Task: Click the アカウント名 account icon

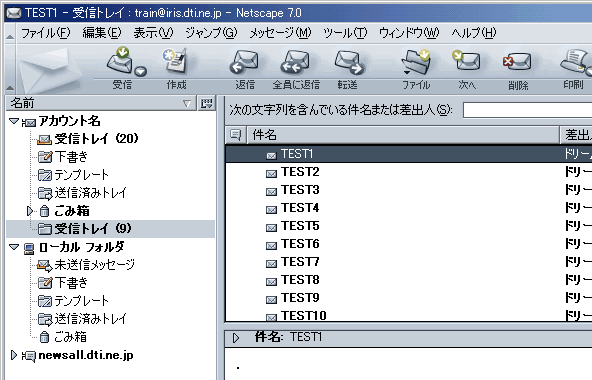Action: click(x=29, y=122)
